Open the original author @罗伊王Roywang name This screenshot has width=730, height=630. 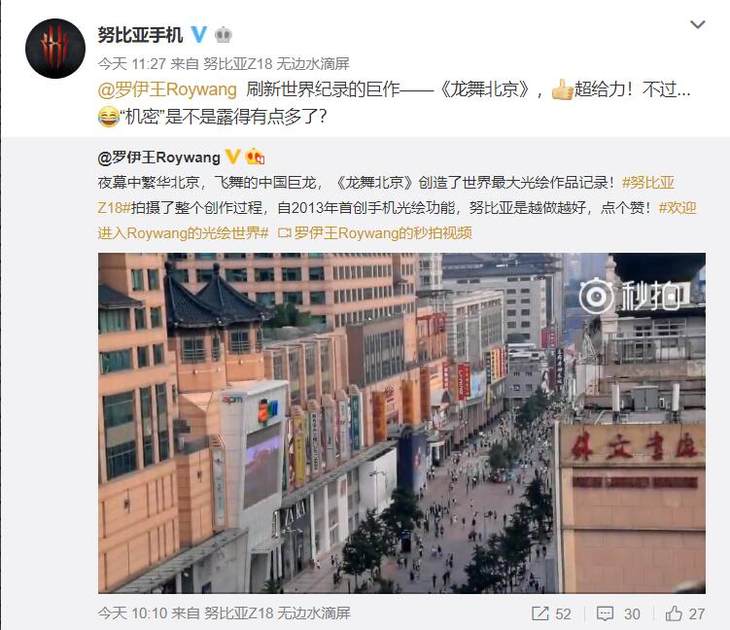click(159, 157)
